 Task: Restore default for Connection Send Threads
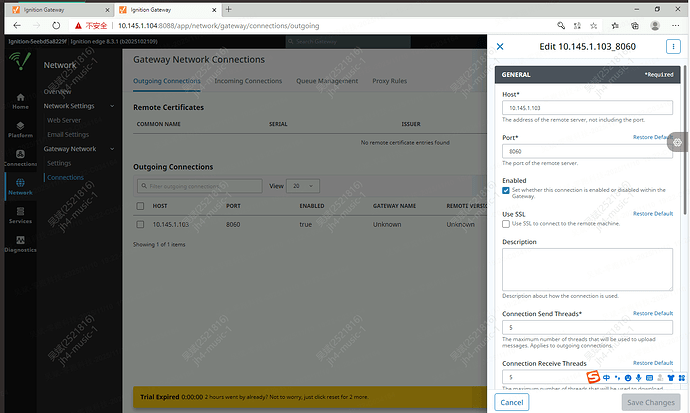653,314
